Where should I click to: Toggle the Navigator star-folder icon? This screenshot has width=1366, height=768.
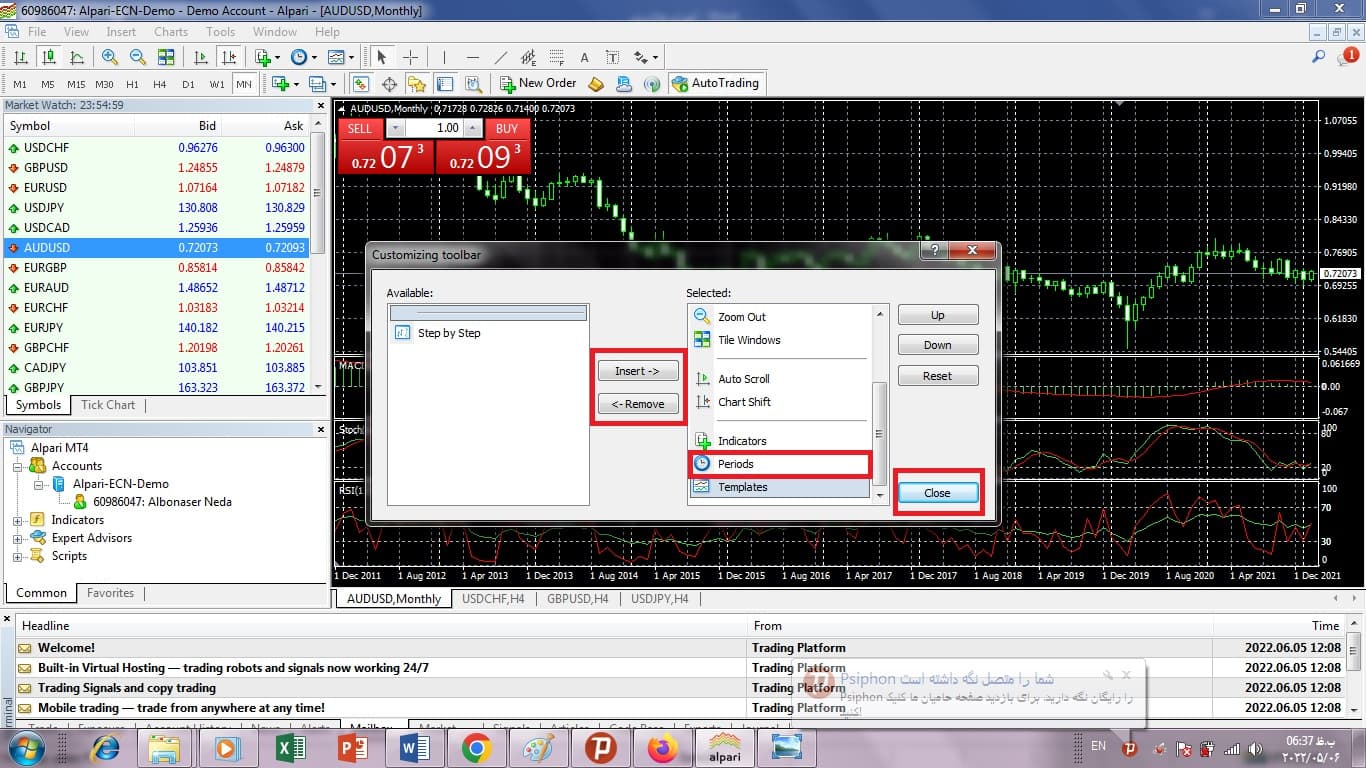pos(417,84)
